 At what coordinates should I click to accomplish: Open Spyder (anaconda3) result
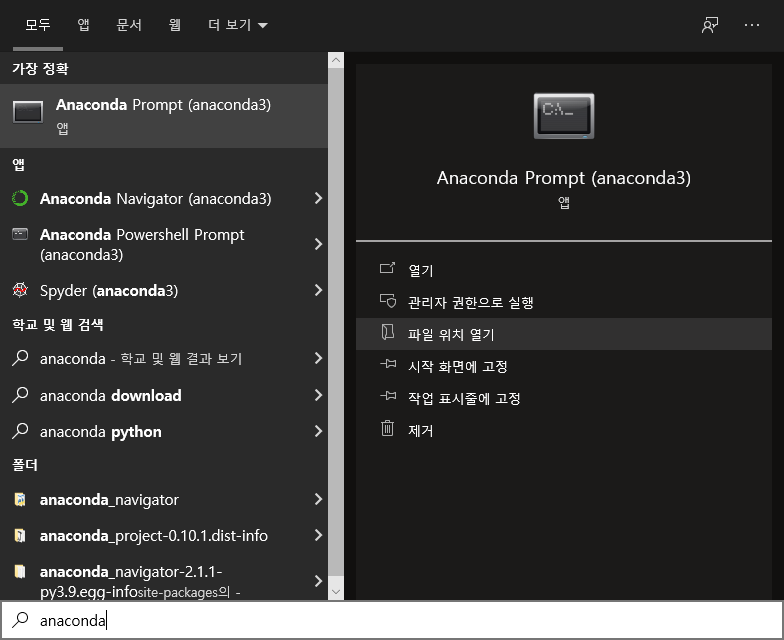click(x=164, y=290)
